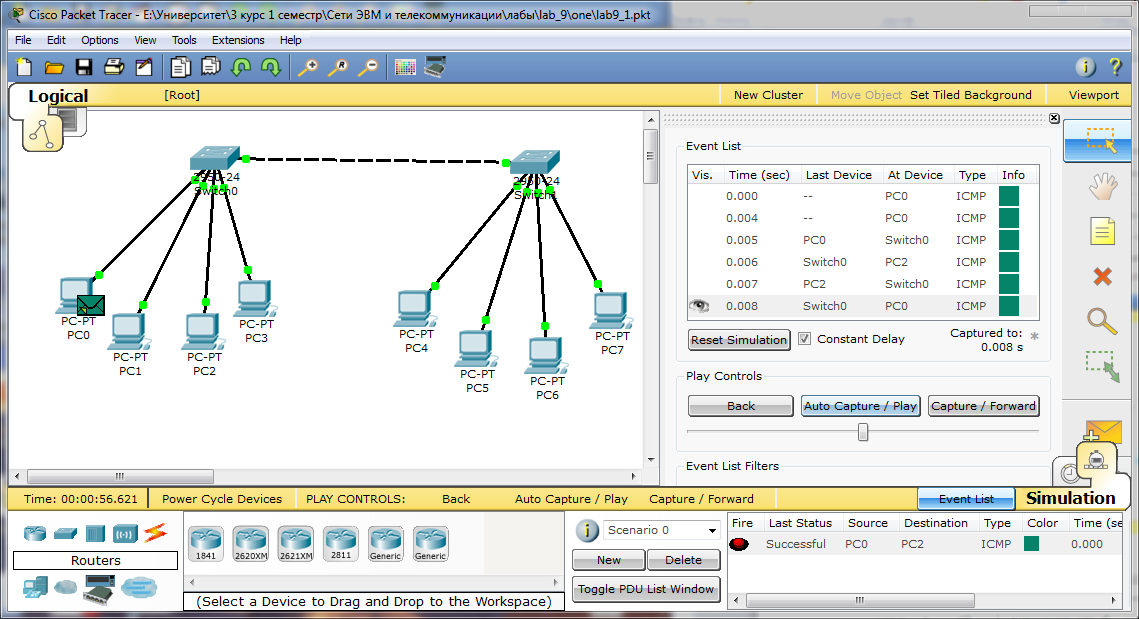This screenshot has width=1139, height=619.
Task: Click the New scenario button
Action: click(x=609, y=559)
